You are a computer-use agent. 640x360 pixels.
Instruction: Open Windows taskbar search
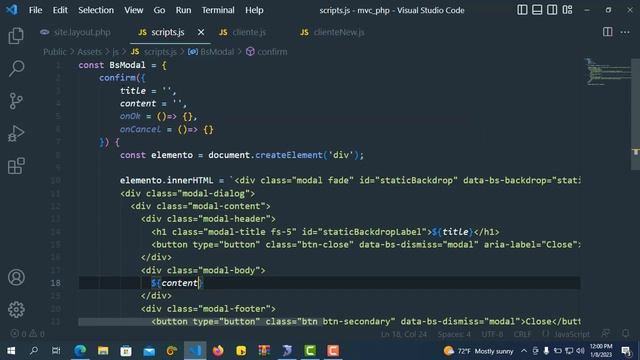[34, 351]
